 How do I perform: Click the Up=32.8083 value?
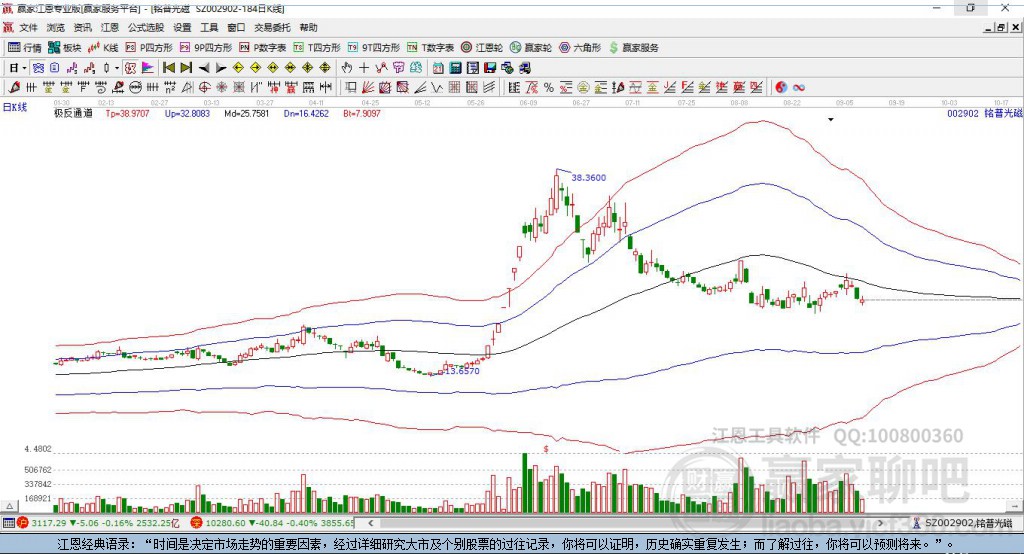(187, 113)
